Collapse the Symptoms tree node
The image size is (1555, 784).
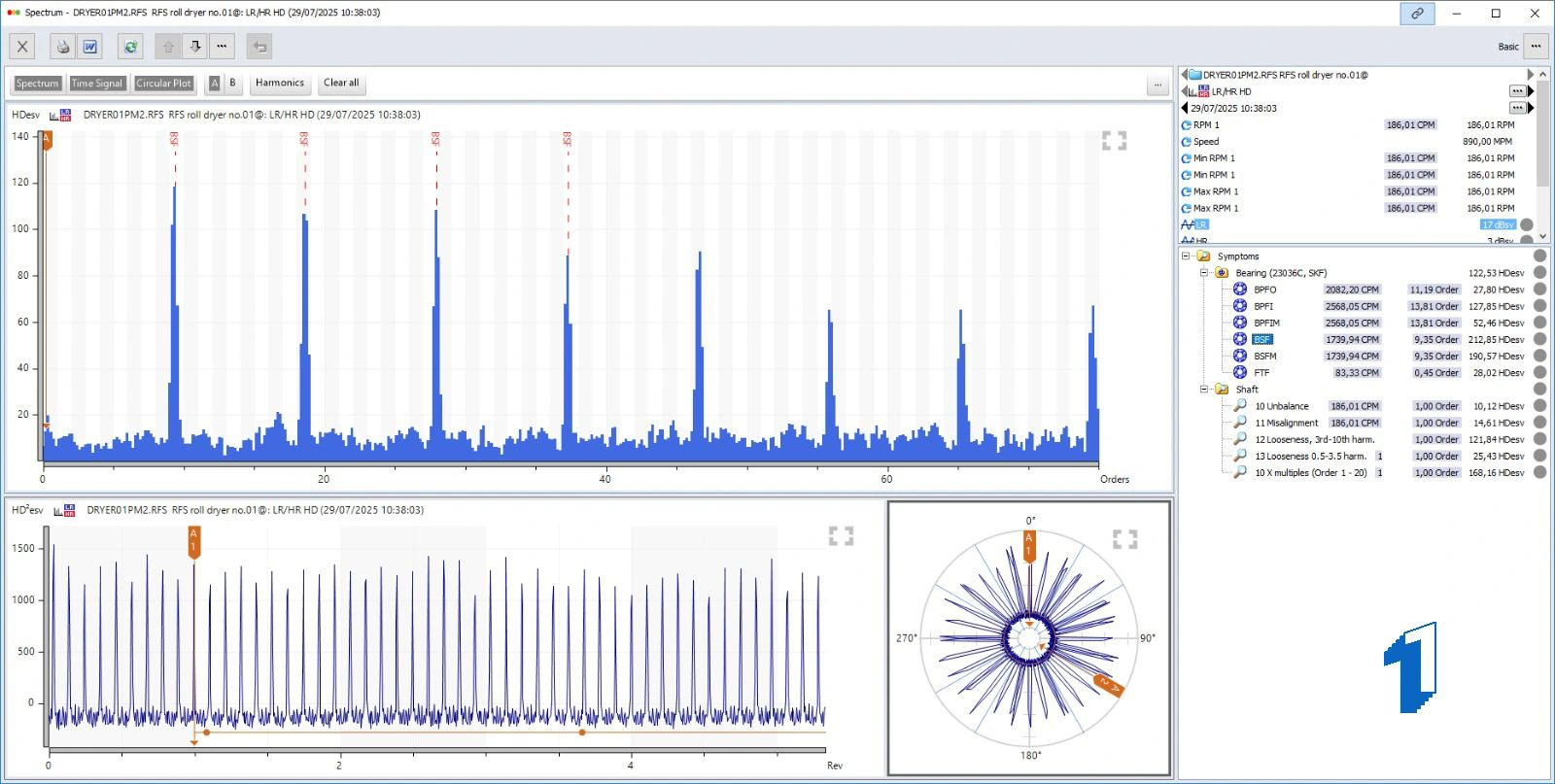pos(1186,256)
